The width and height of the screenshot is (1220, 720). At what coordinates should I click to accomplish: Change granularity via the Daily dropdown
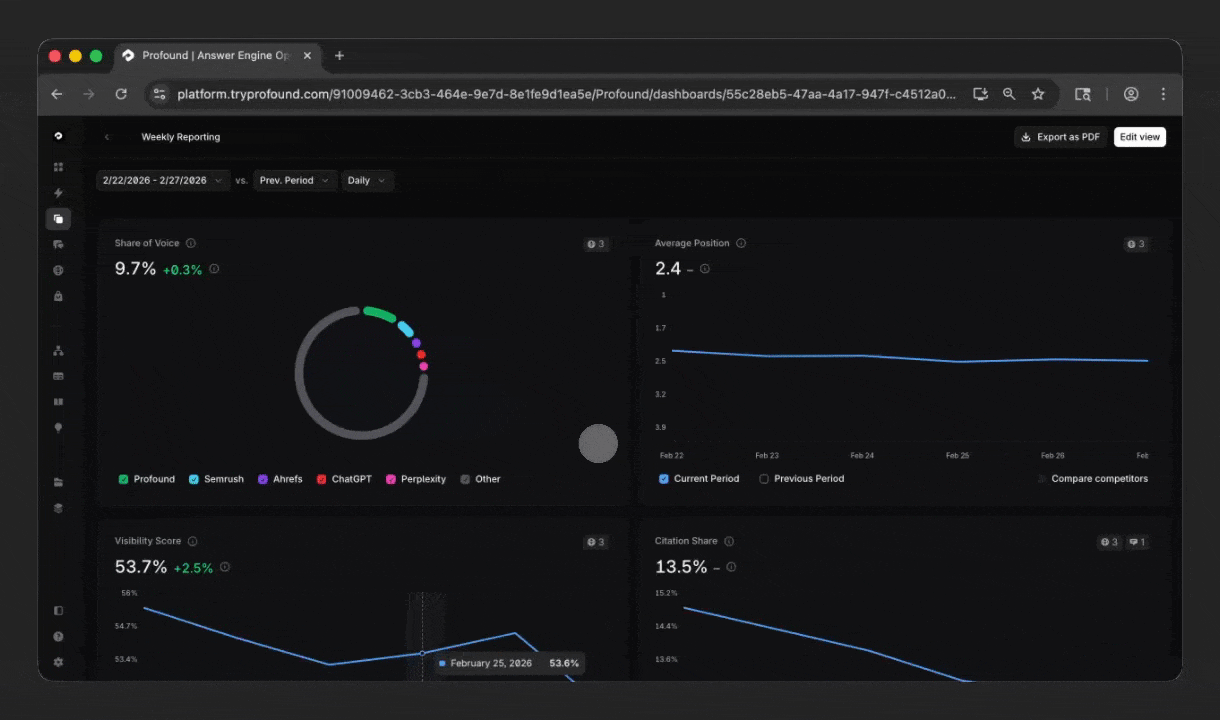pos(367,180)
